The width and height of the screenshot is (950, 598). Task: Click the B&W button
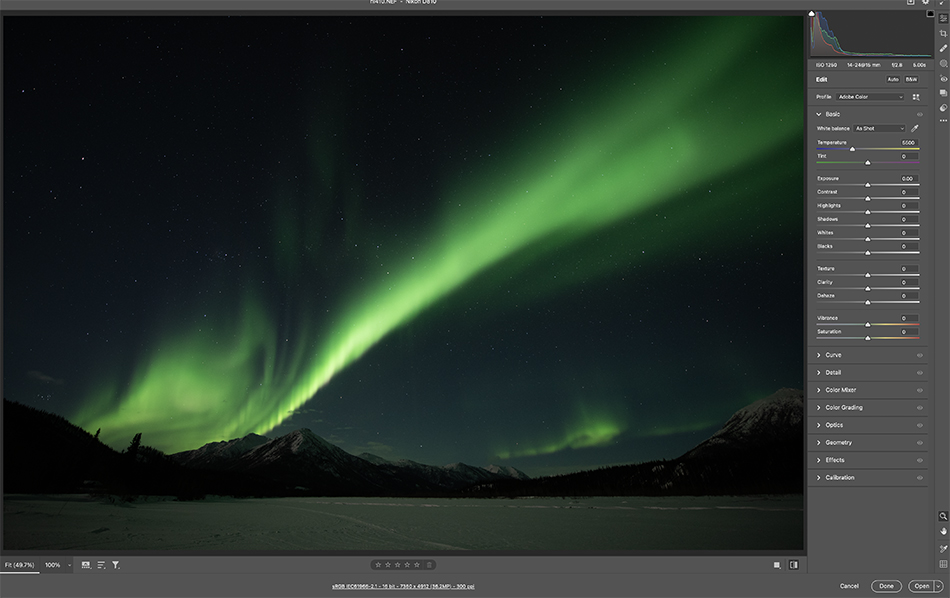point(911,79)
